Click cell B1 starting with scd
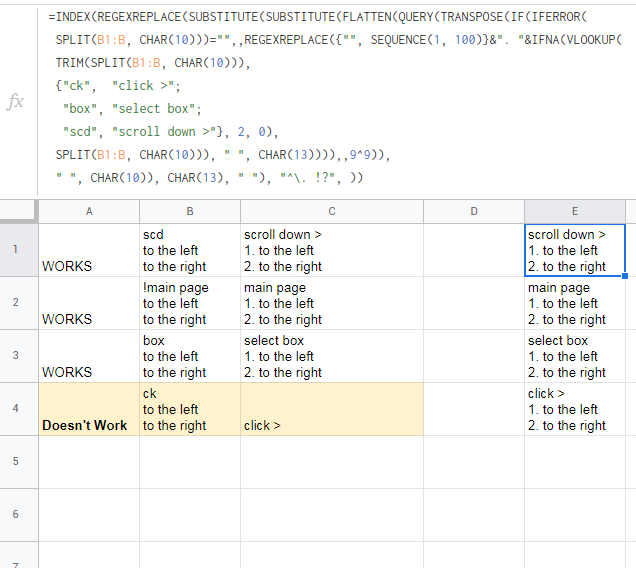 [x=190, y=250]
